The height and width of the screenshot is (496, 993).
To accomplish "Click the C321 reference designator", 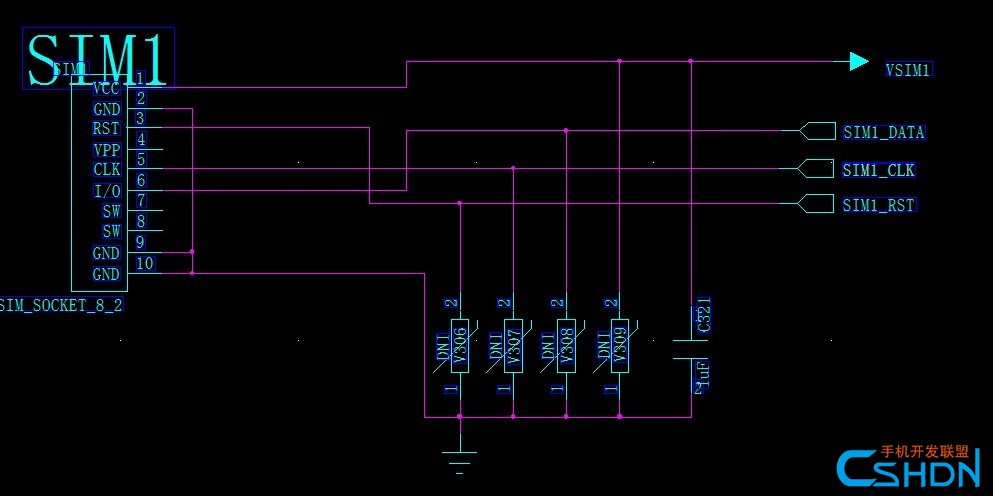I will coord(703,315).
